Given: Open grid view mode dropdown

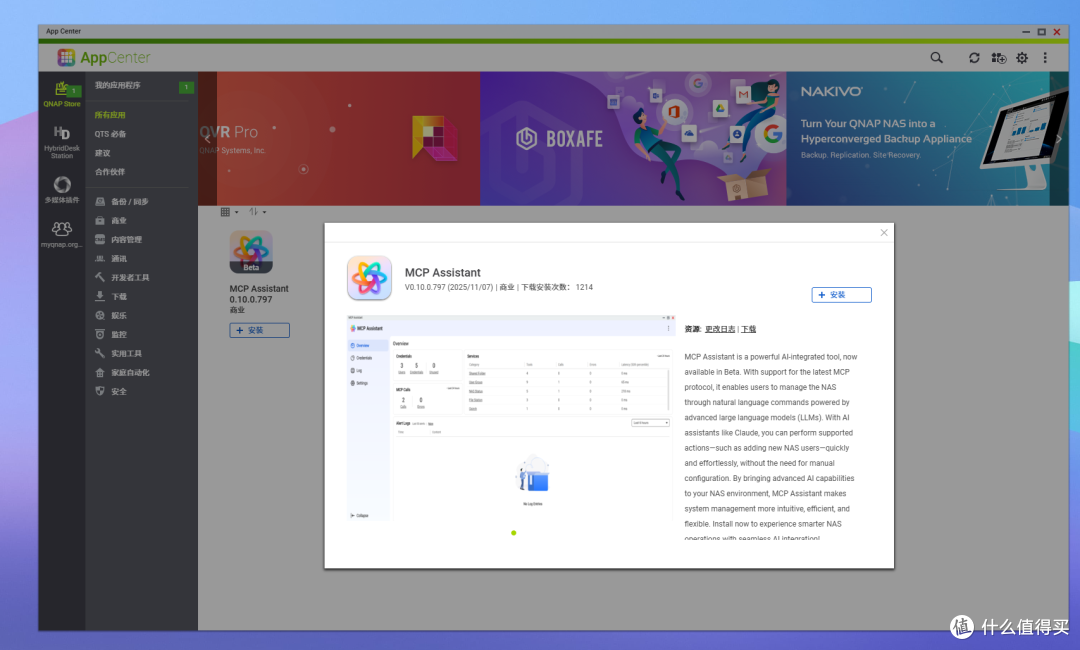Looking at the screenshot, I should tap(229, 212).
